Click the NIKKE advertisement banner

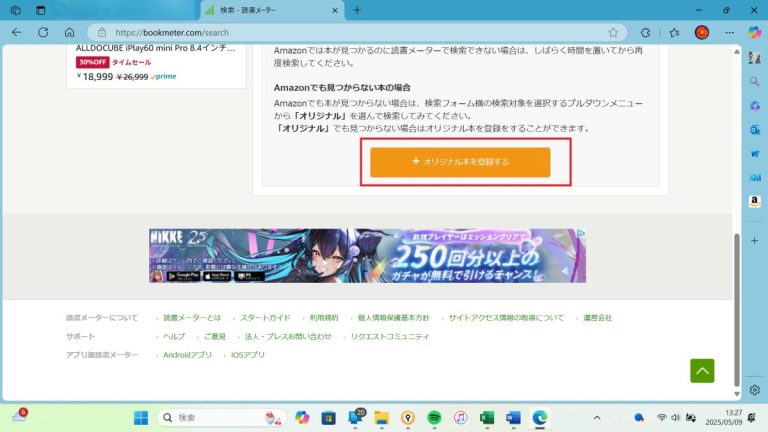367,256
